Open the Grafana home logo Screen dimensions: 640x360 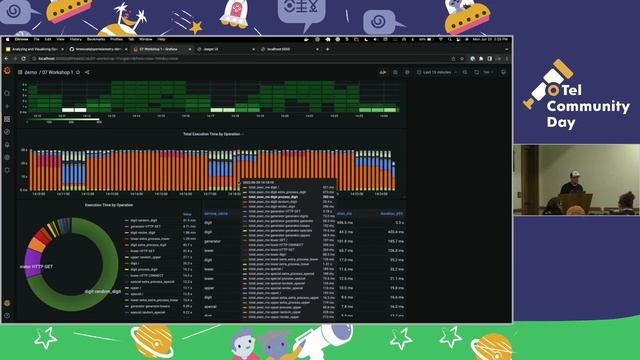coord(7,71)
